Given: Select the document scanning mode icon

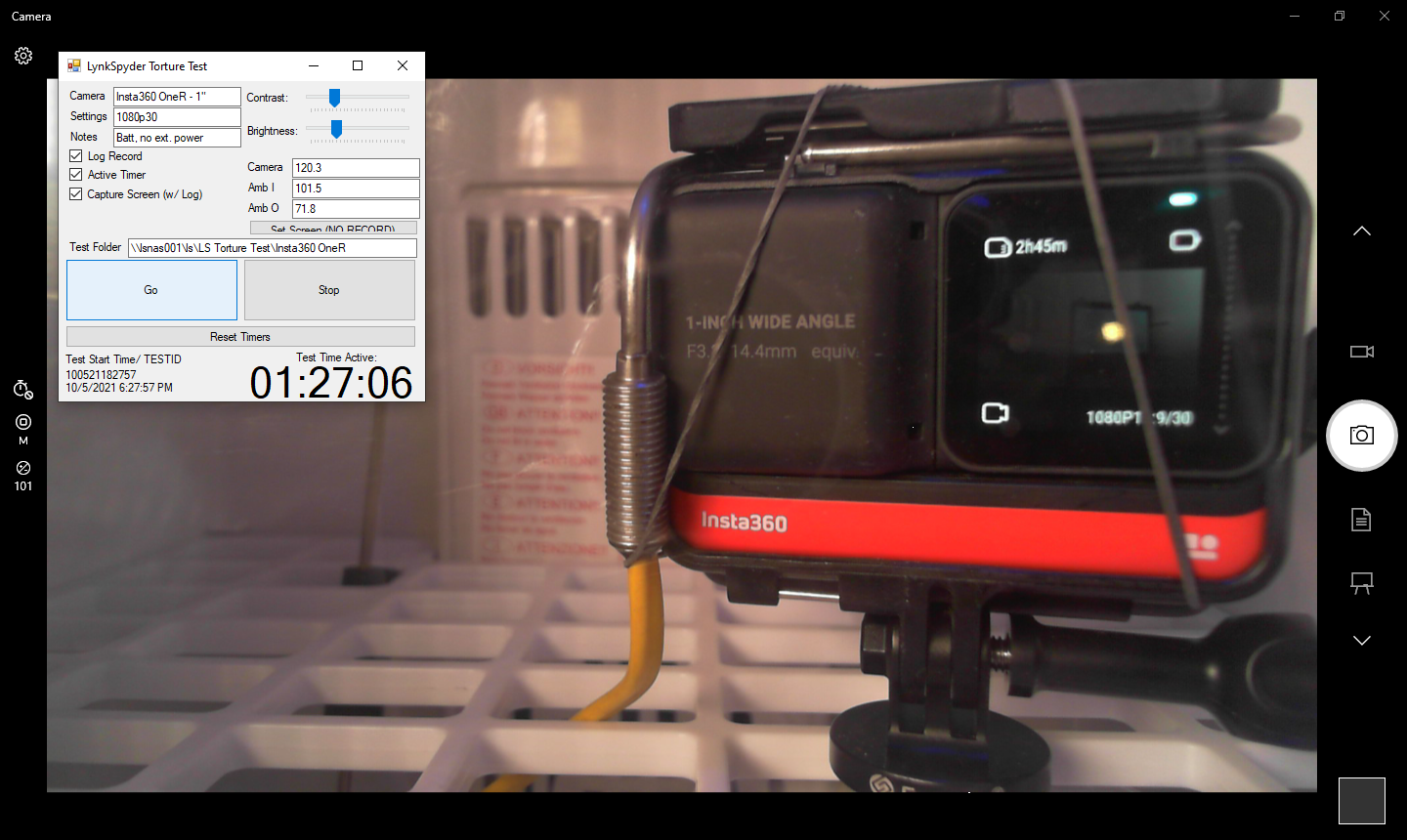Looking at the screenshot, I should click(1361, 519).
